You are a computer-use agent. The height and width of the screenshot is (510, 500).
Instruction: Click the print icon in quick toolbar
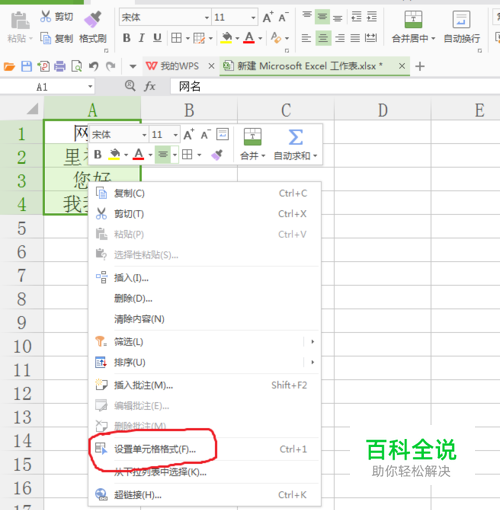pos(60,66)
